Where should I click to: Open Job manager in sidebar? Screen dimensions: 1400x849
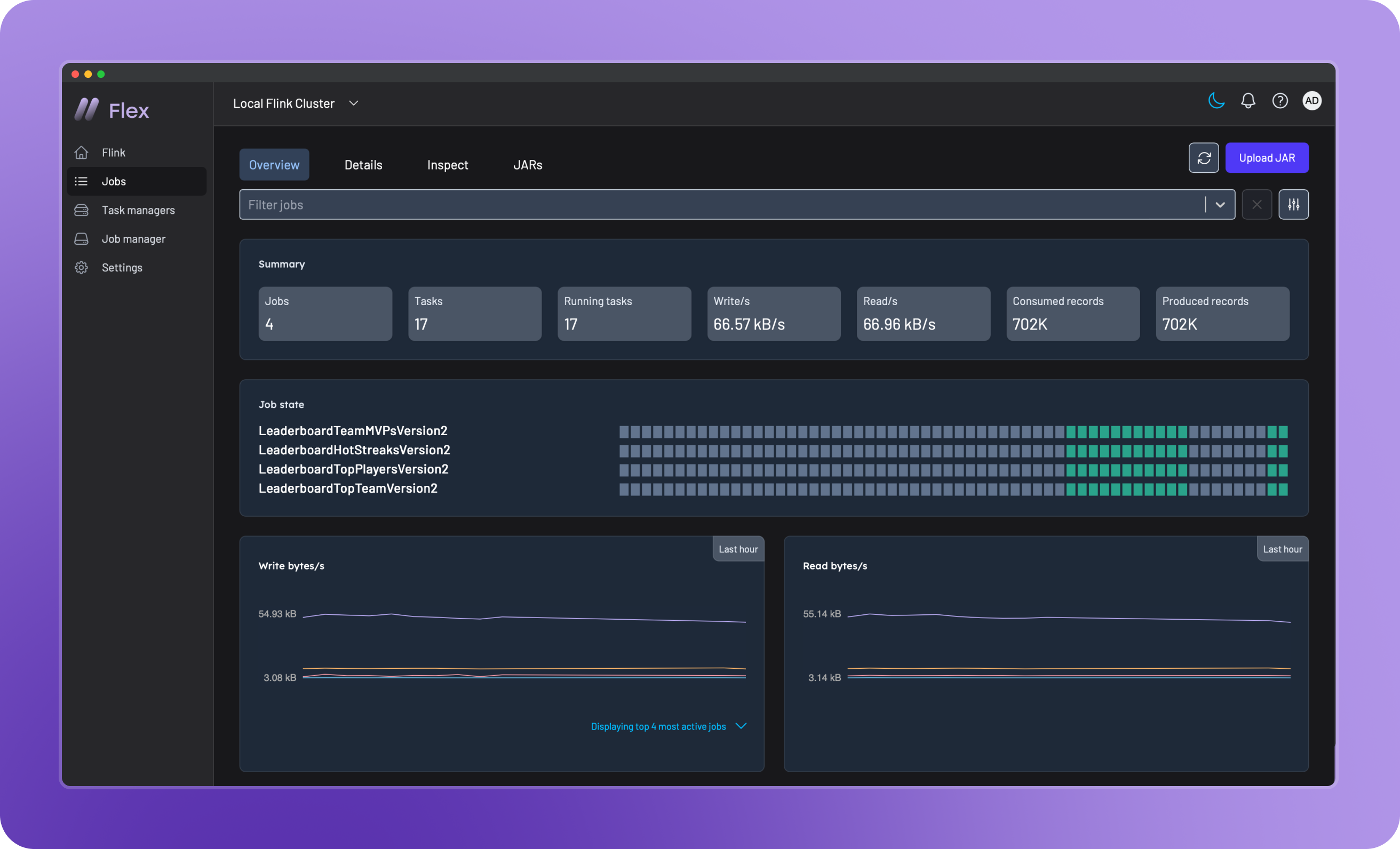[133, 239]
